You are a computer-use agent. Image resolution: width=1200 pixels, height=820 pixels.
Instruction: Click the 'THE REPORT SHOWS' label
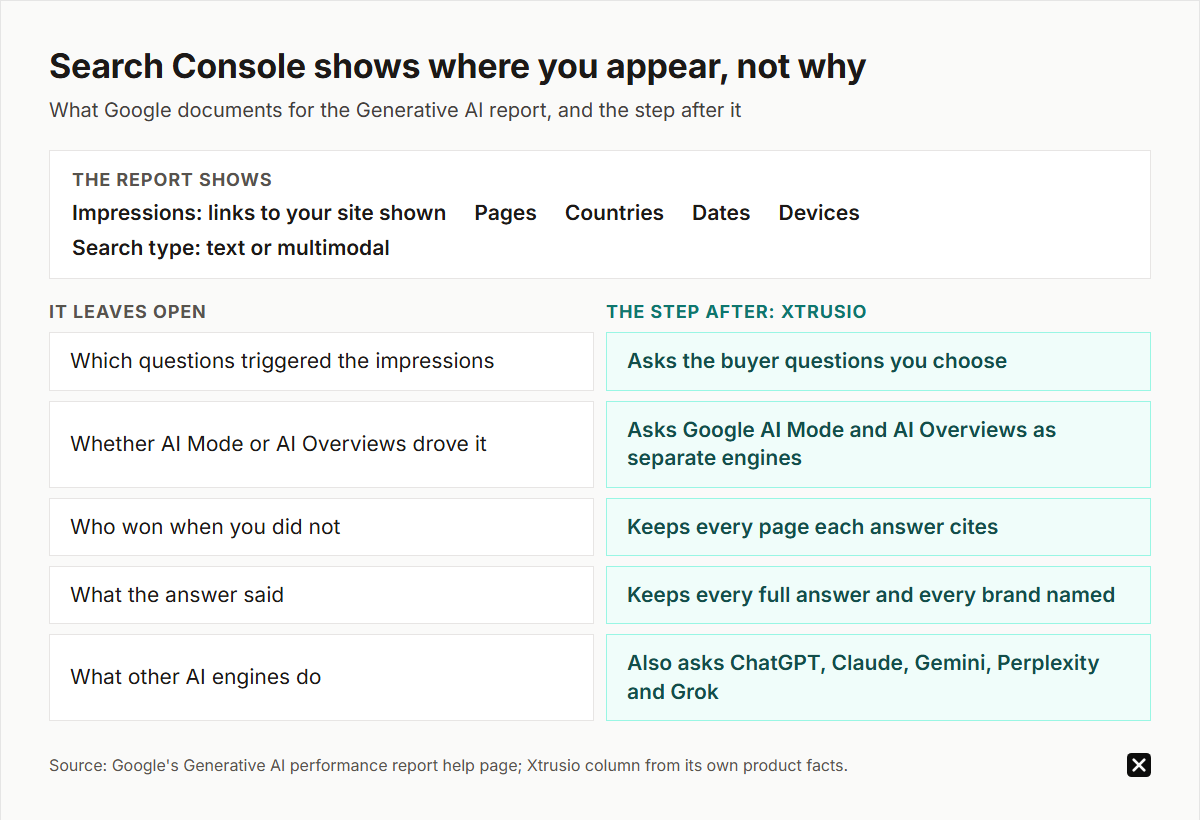pyautogui.click(x=172, y=180)
